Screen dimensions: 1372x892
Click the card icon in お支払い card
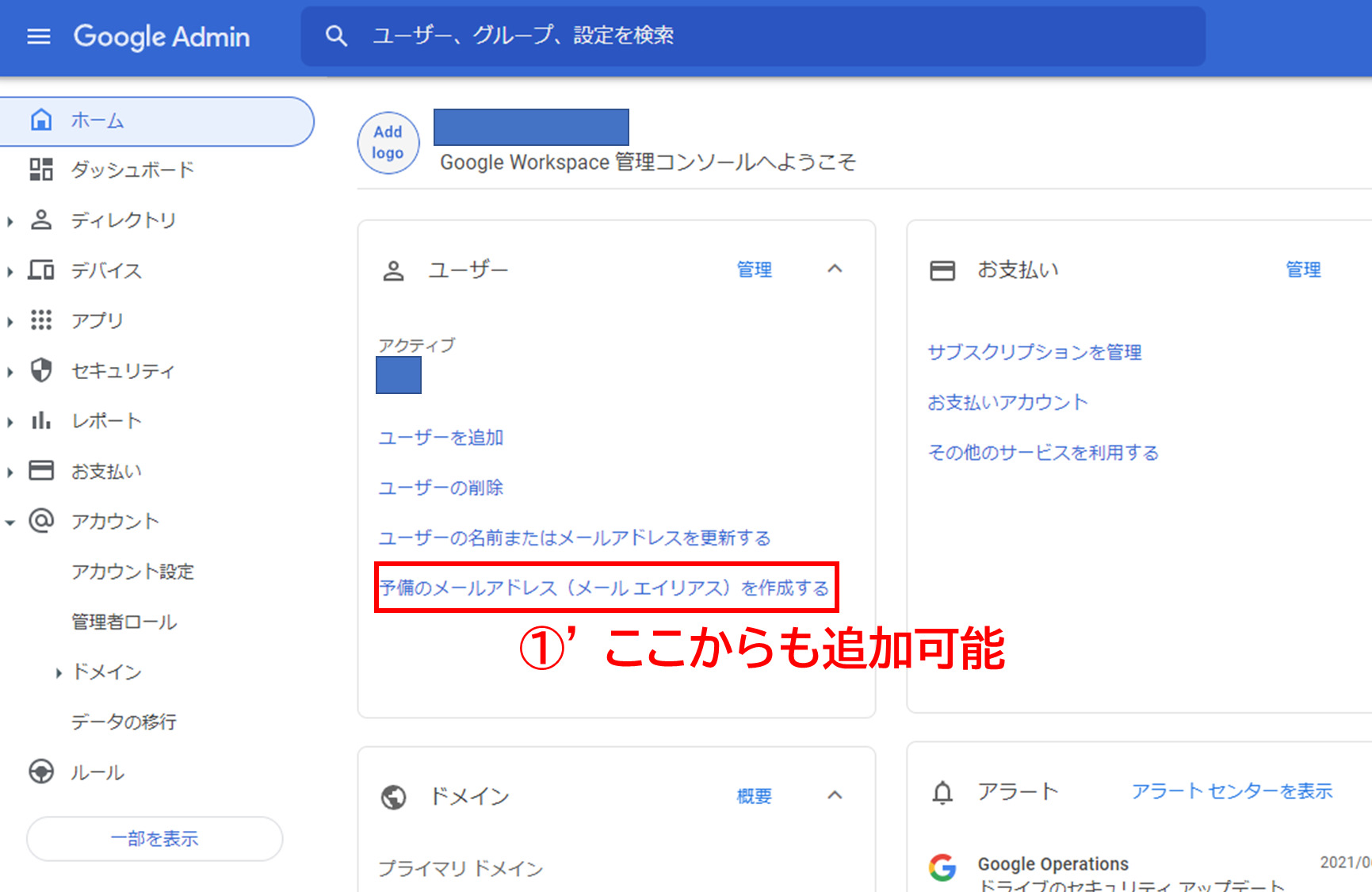tap(942, 270)
